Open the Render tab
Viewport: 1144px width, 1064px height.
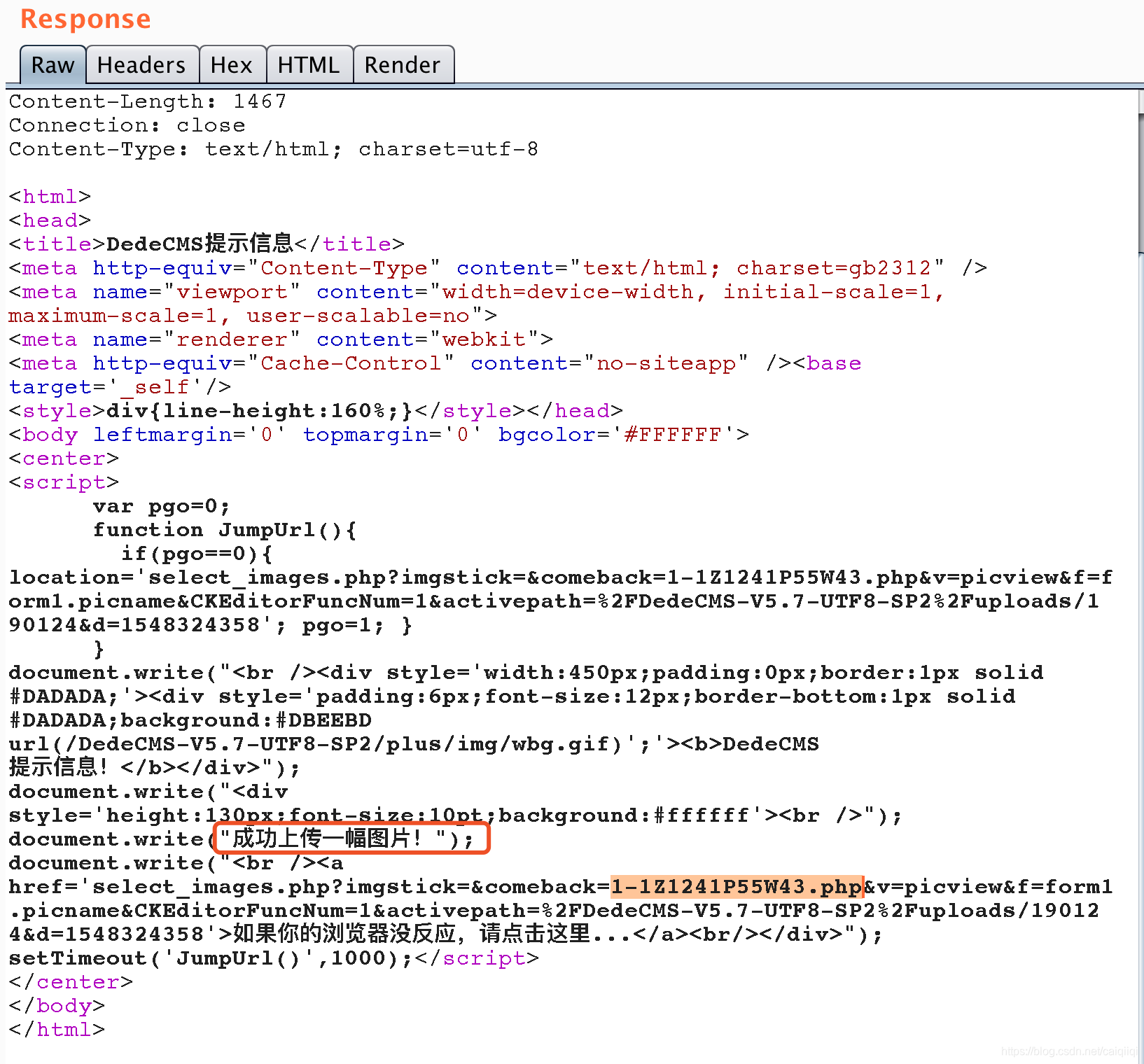[403, 65]
